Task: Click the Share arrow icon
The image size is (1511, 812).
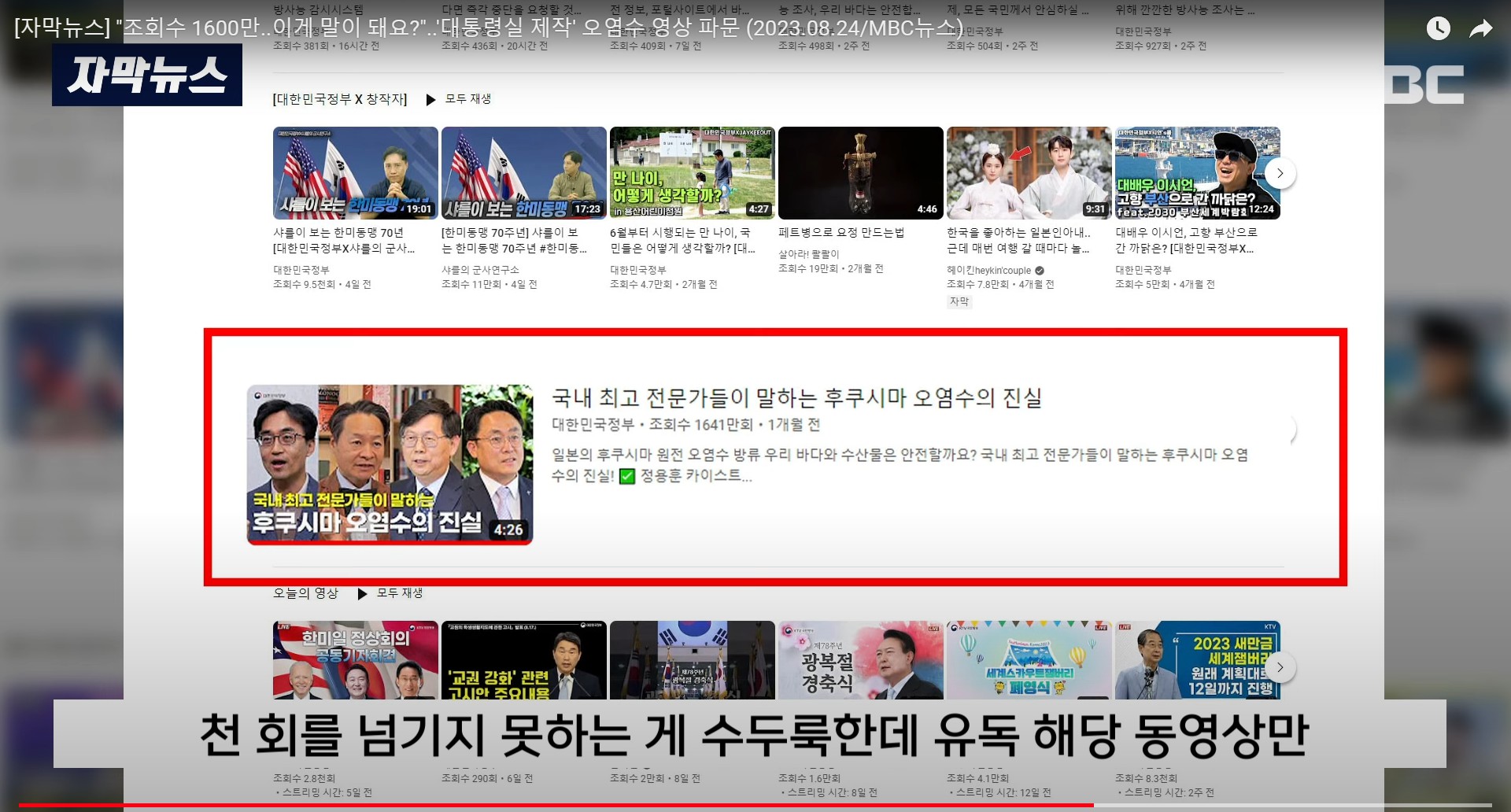Action: [x=1481, y=29]
